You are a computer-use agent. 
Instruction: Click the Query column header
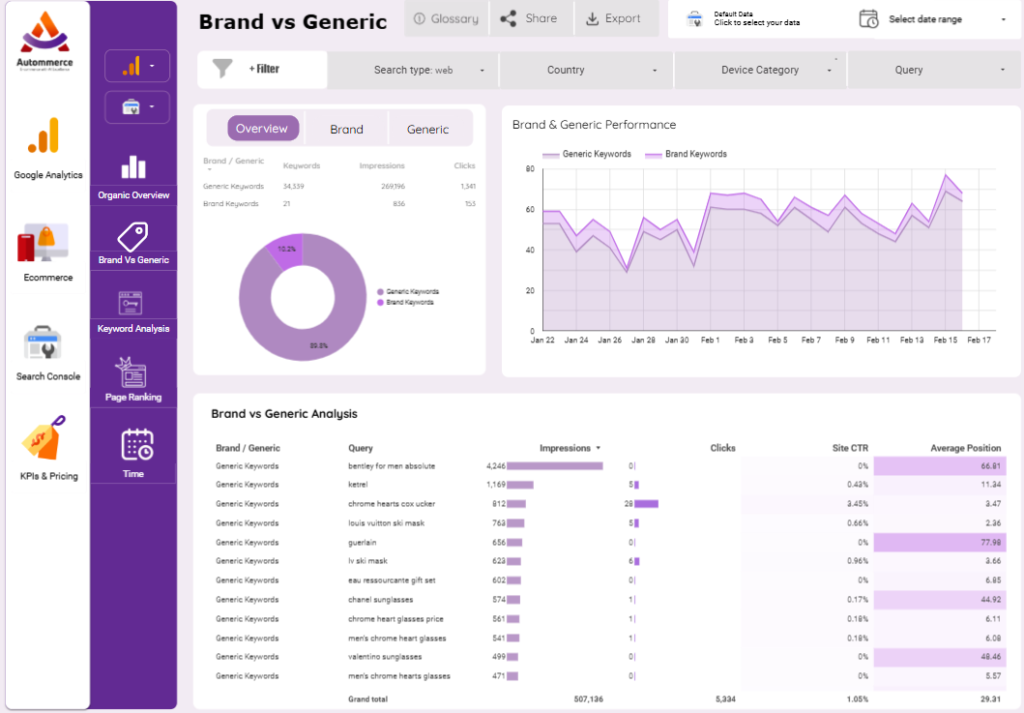[x=360, y=449]
